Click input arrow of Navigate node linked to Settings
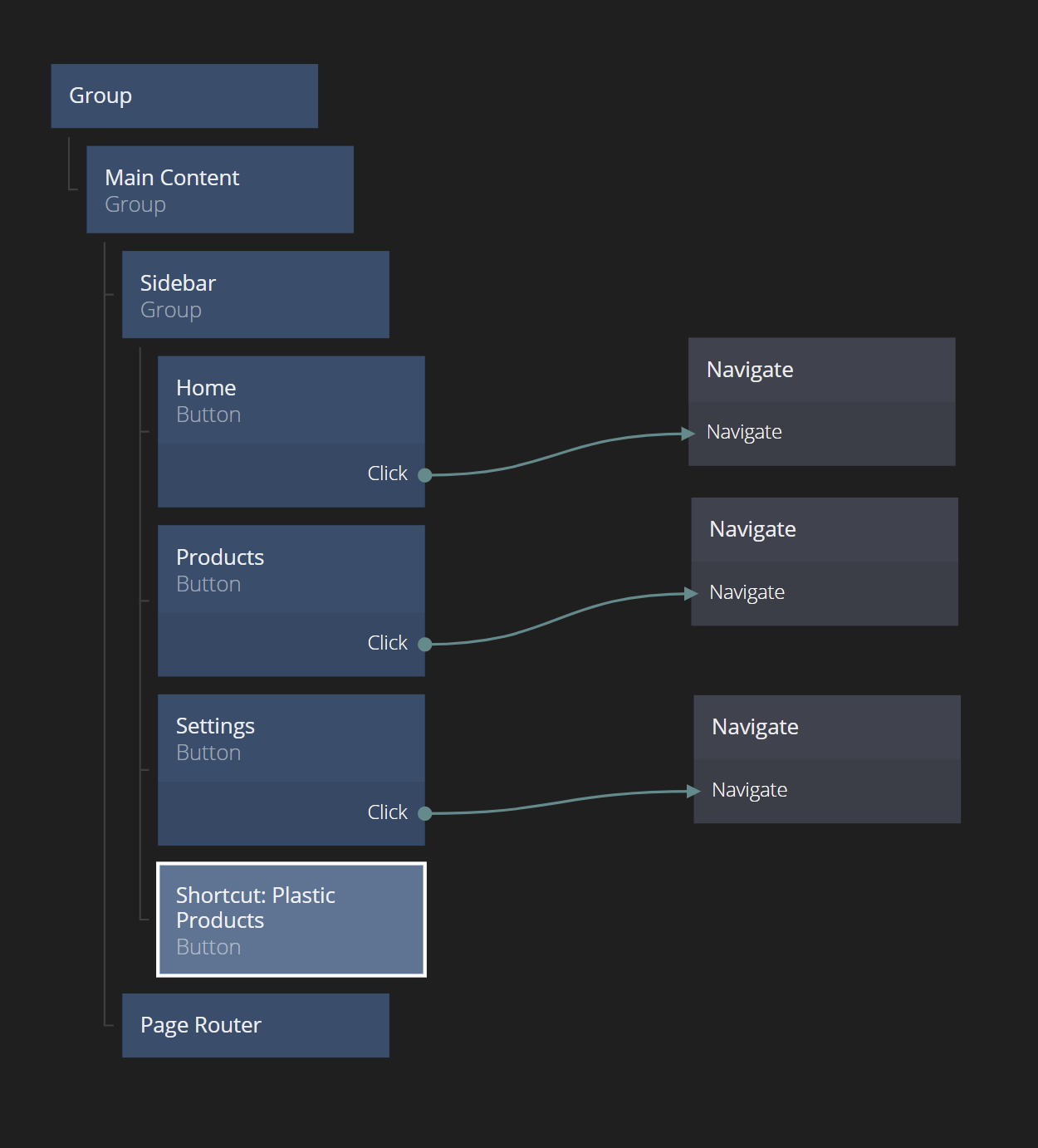The image size is (1038, 1148). [x=693, y=791]
